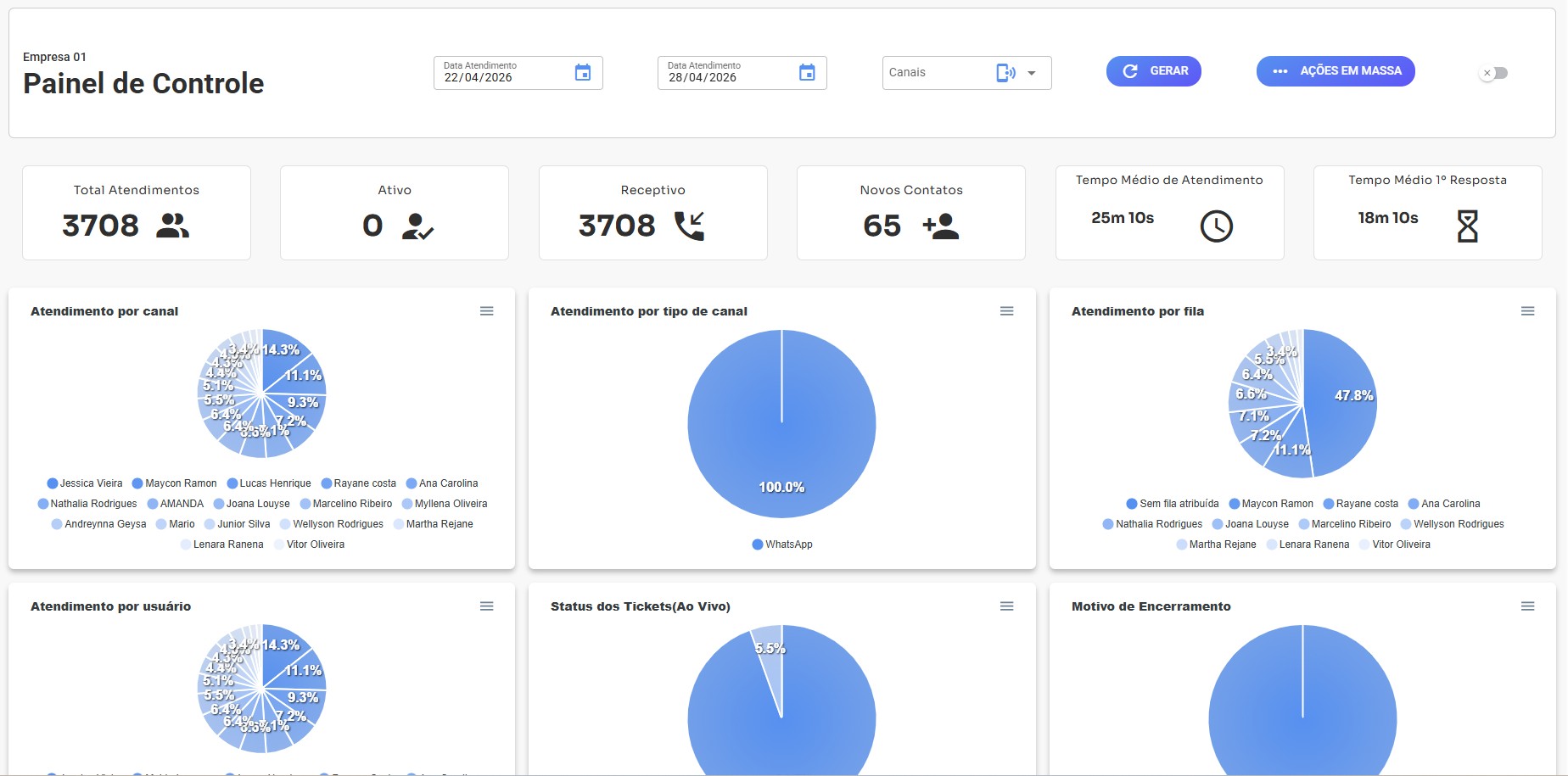Click the Novos Contatos add-person icon
The width and height of the screenshot is (1568, 776).
[941, 226]
